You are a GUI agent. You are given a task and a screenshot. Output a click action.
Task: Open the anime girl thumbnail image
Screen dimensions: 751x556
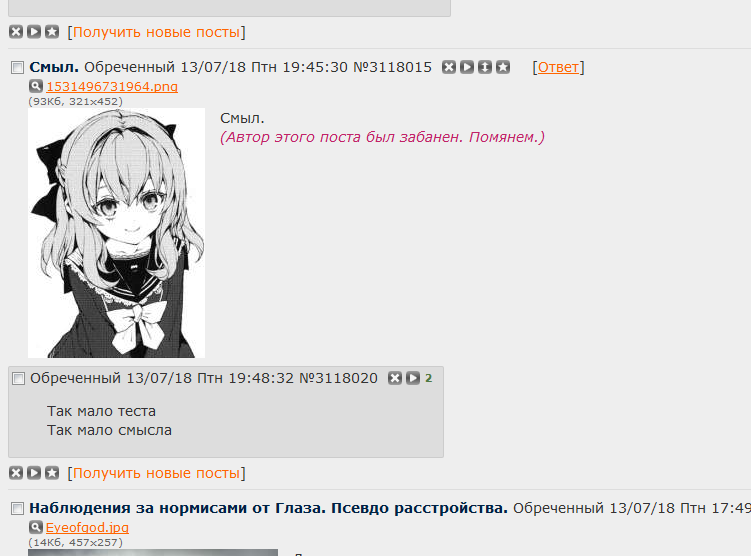tap(116, 233)
